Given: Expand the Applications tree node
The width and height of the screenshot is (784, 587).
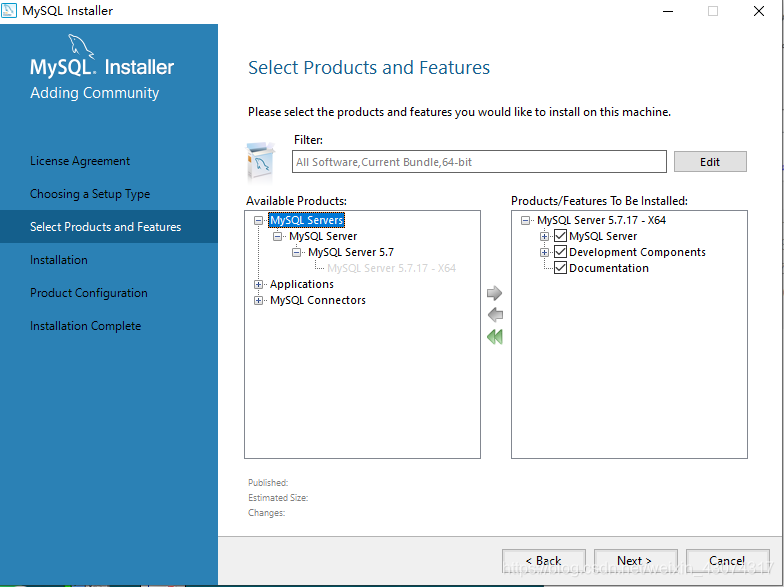Looking at the screenshot, I should [x=258, y=284].
